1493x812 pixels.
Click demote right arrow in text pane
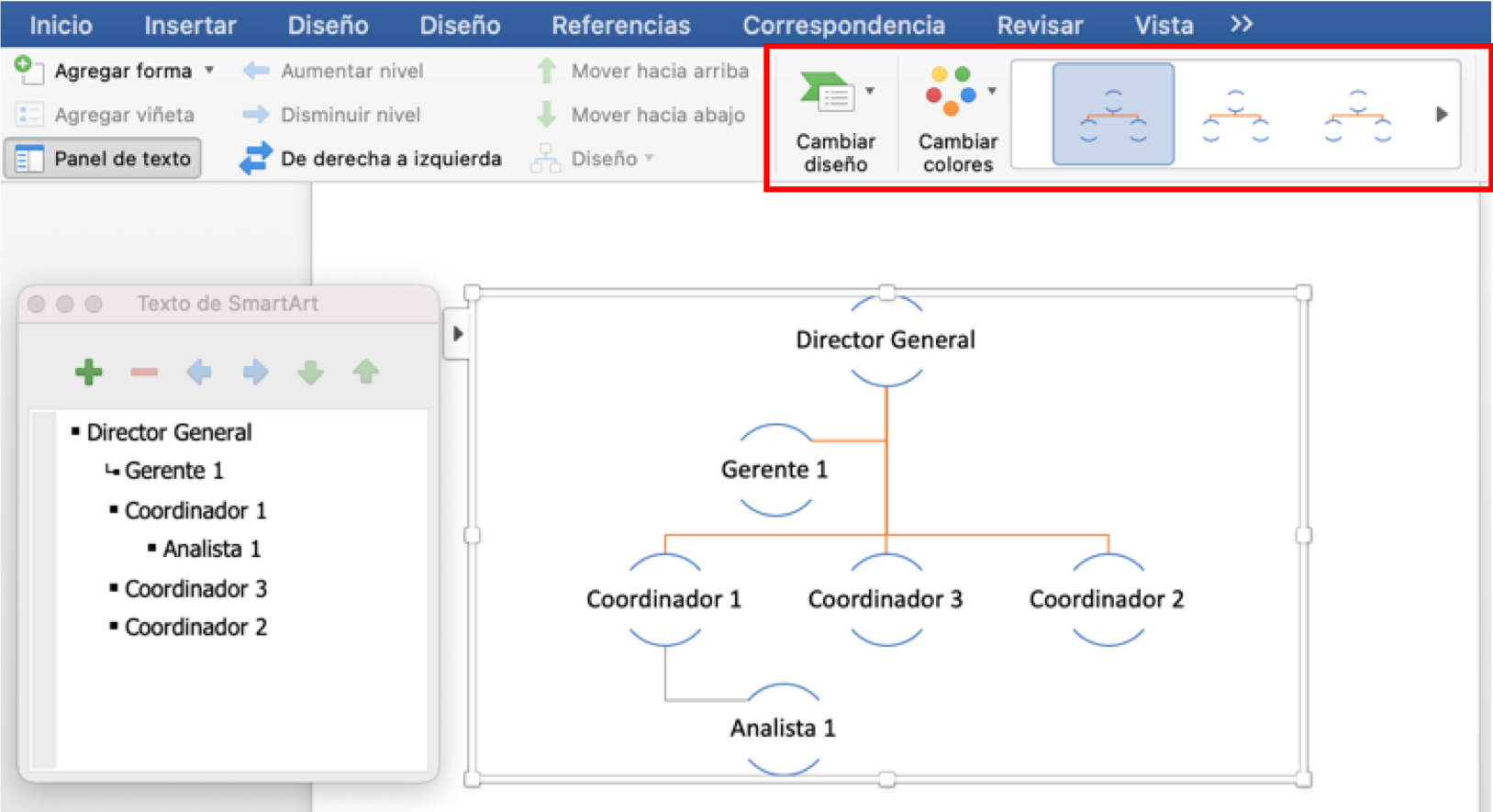(255, 372)
